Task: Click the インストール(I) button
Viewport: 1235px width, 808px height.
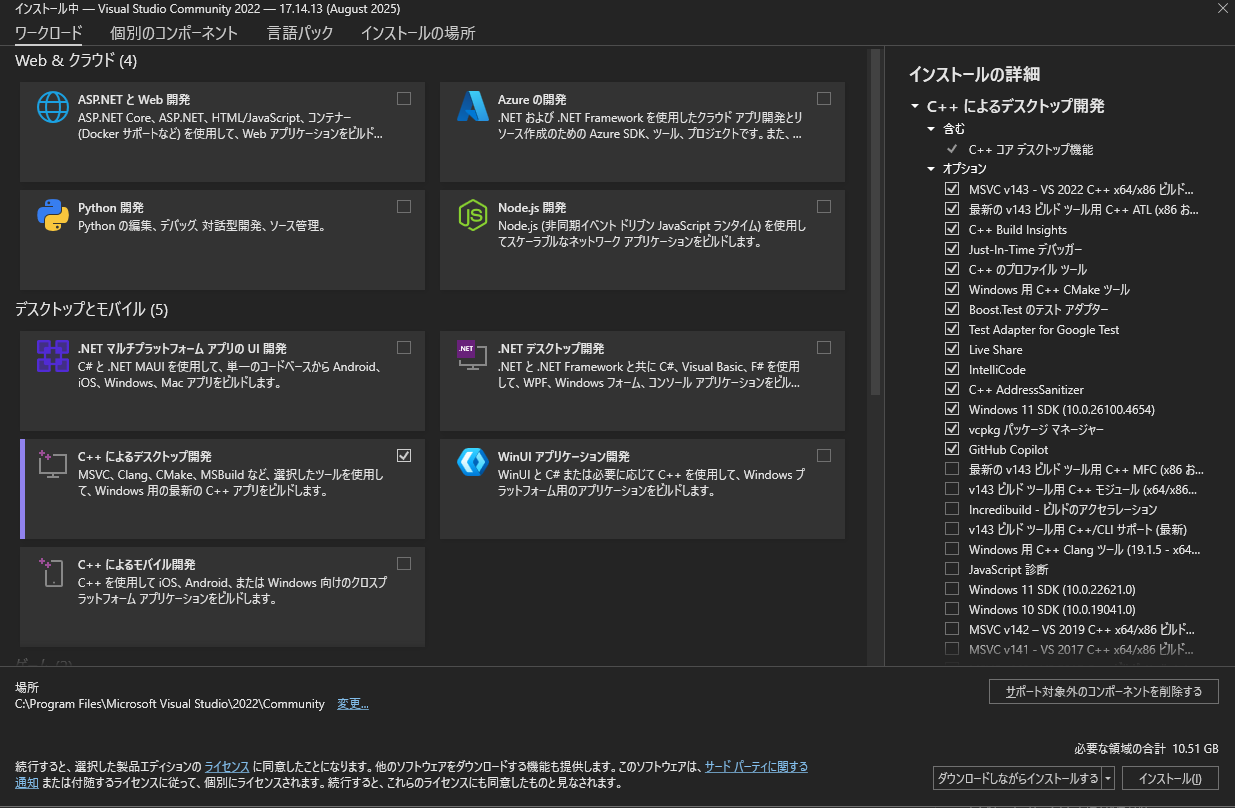Action: [1170, 778]
